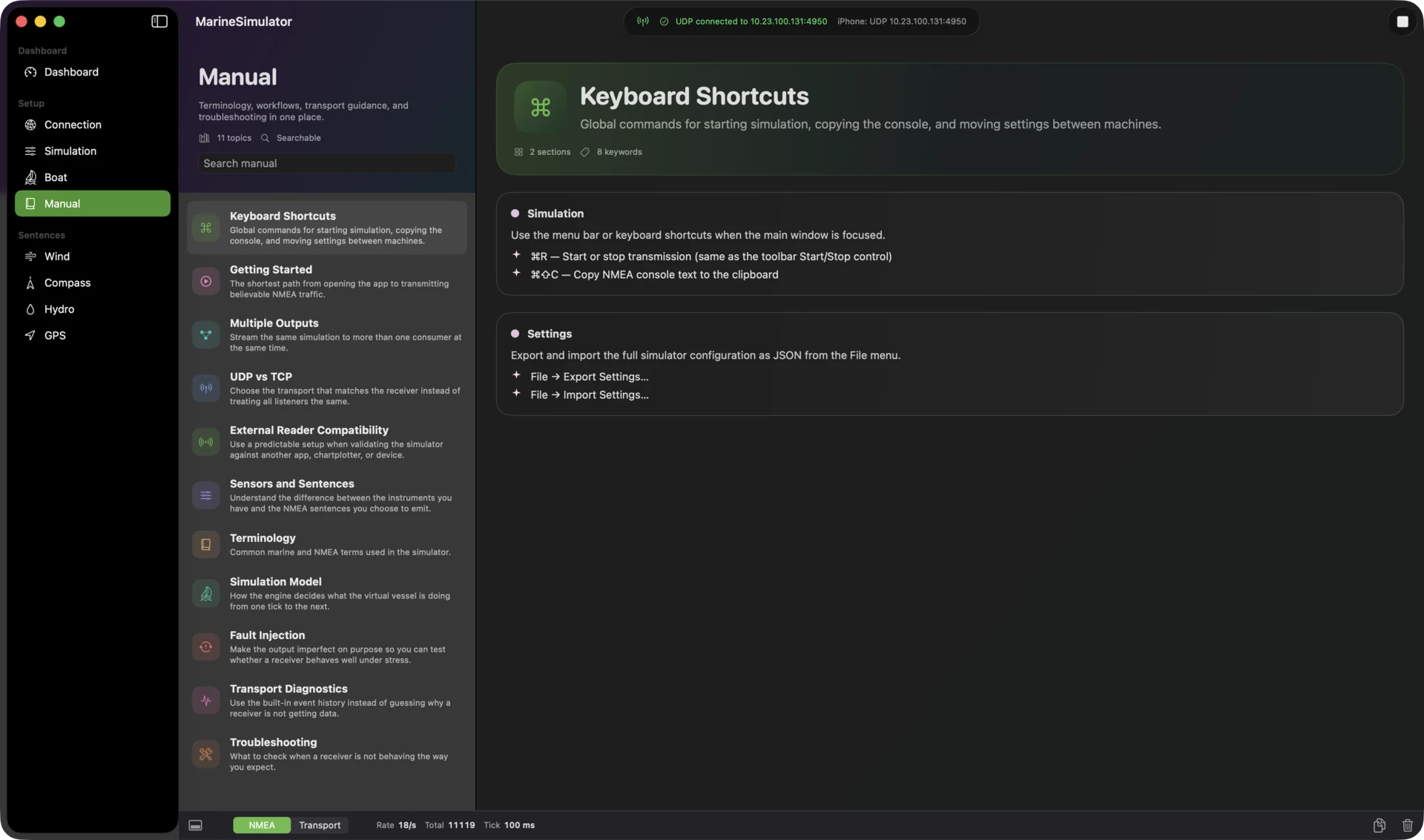The width and height of the screenshot is (1424, 840).
Task: Click the Manual book icon in sidebar
Action: [x=30, y=204]
